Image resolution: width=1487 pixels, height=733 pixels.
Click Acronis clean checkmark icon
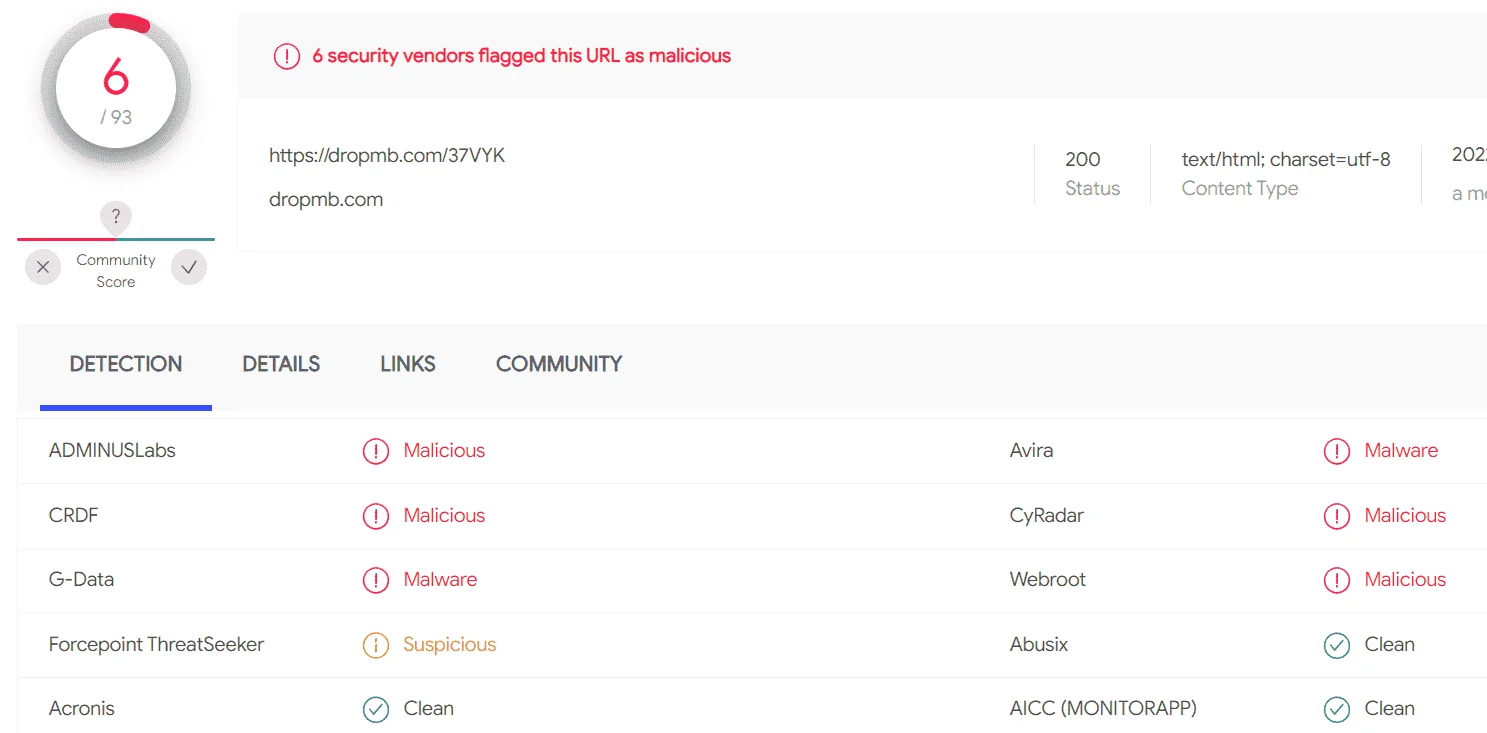pos(375,709)
